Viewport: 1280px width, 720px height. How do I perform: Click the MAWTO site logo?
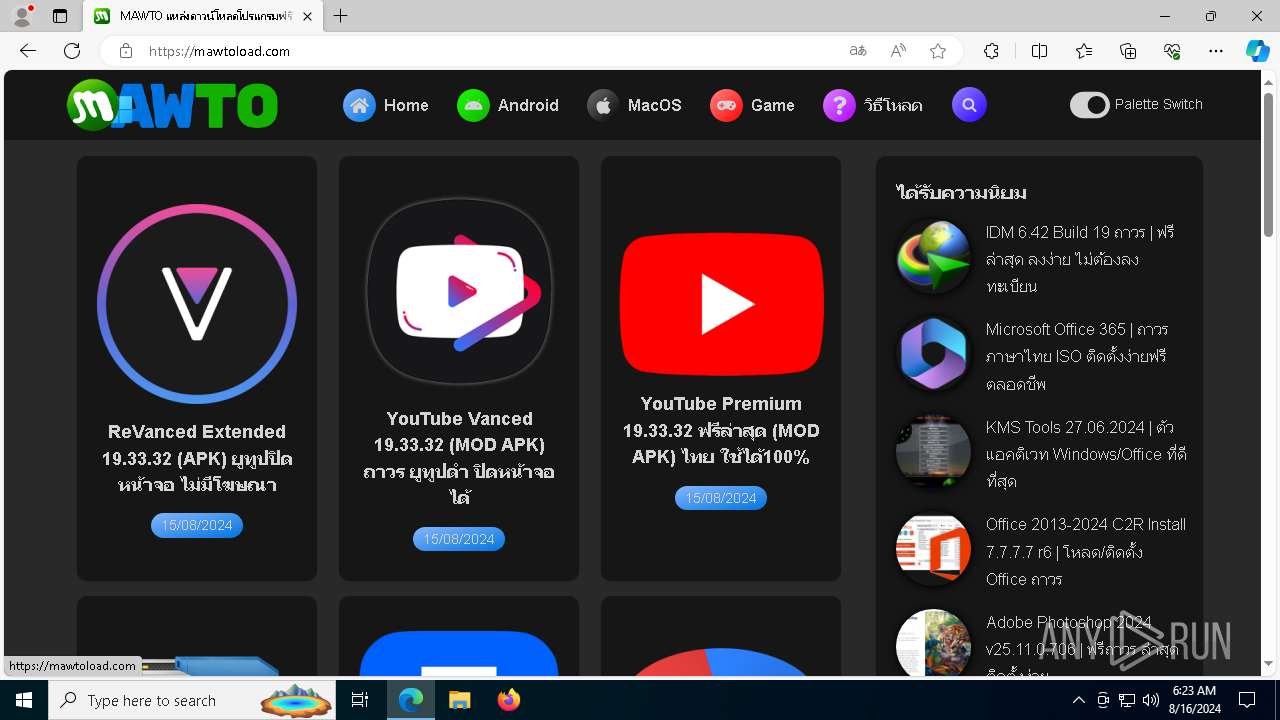172,105
